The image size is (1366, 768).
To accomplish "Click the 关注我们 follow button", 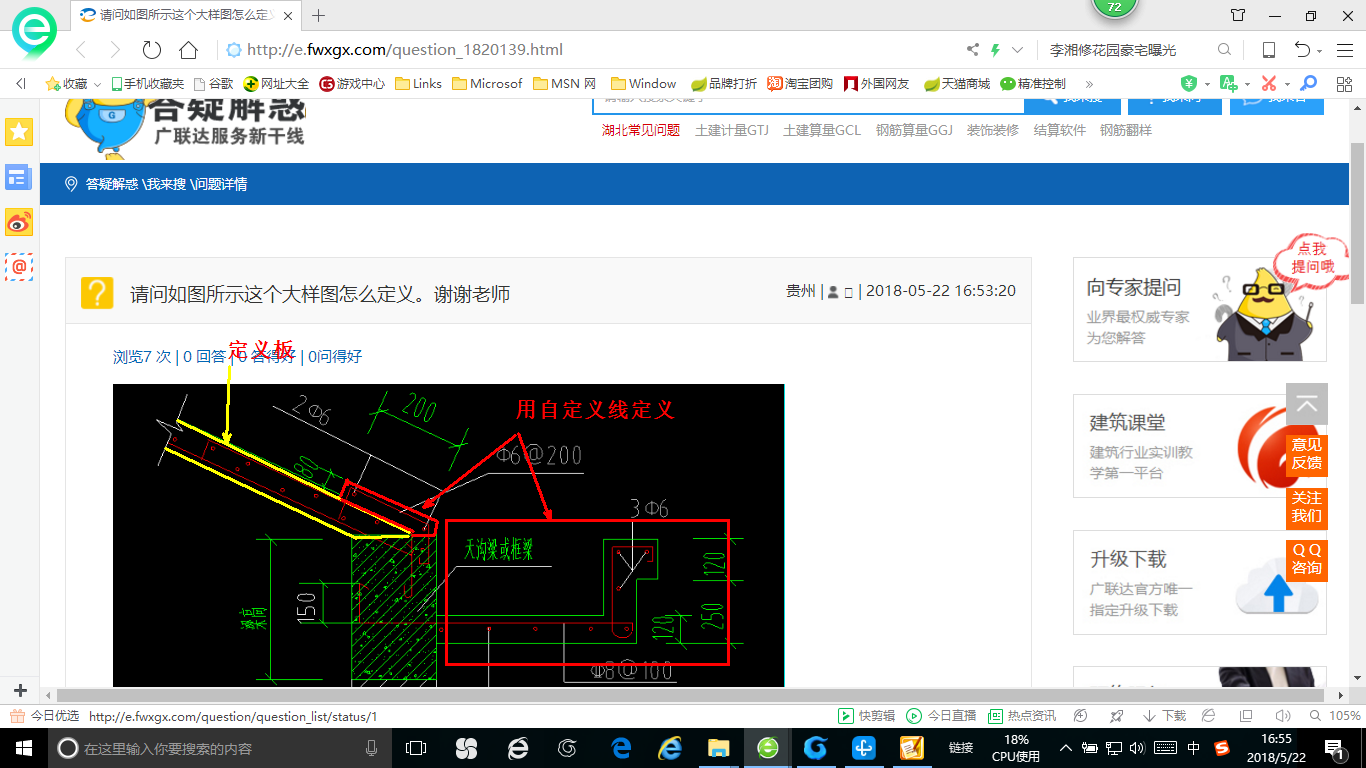I will pos(1307,507).
